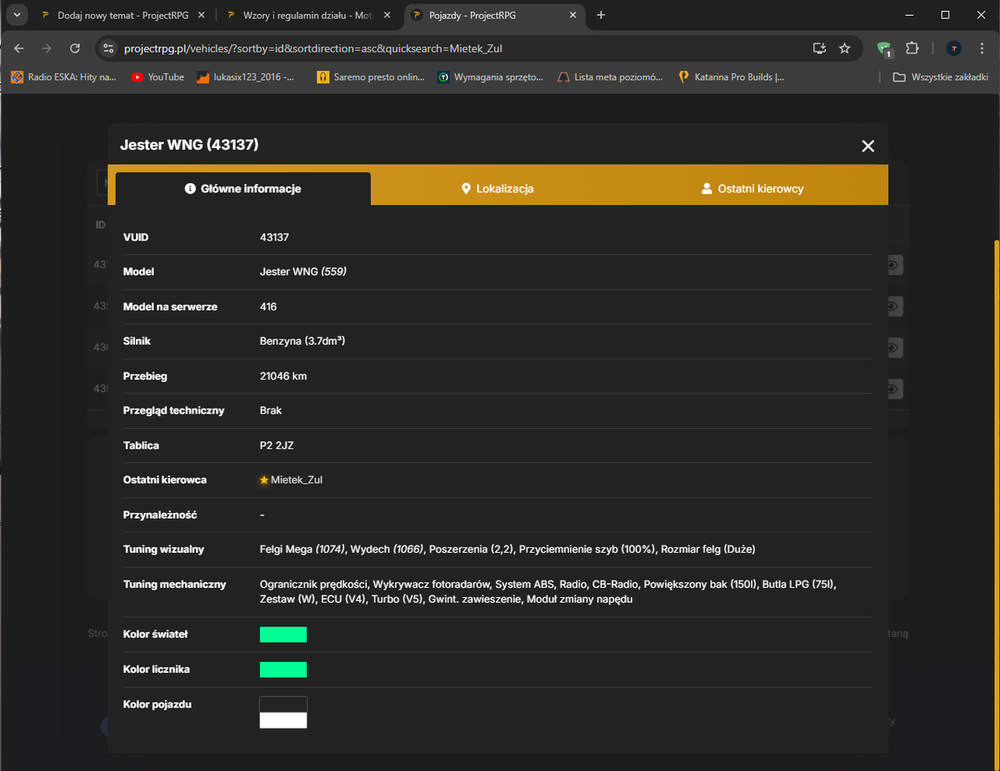Open the Radio ESKA bookmark
Viewport: 1000px width, 771px height.
[64, 77]
